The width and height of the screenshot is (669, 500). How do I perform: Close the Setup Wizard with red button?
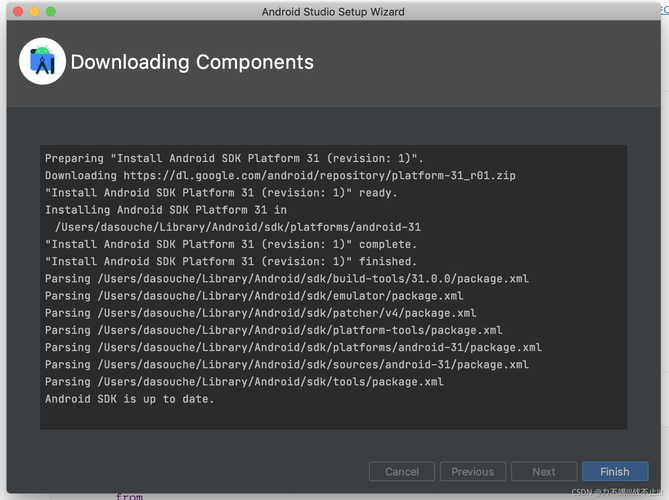tap(18, 12)
